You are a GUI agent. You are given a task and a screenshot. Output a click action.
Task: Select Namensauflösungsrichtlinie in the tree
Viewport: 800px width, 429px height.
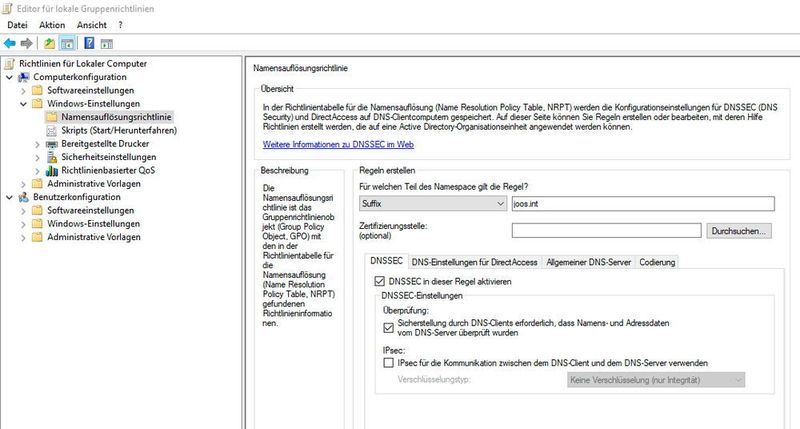pyautogui.click(x=116, y=117)
